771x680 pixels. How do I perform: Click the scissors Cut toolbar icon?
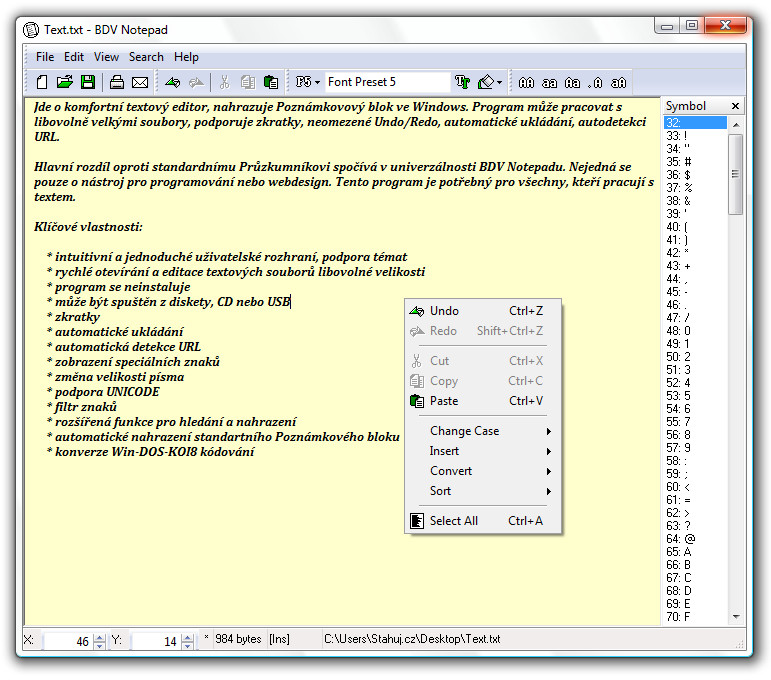225,82
